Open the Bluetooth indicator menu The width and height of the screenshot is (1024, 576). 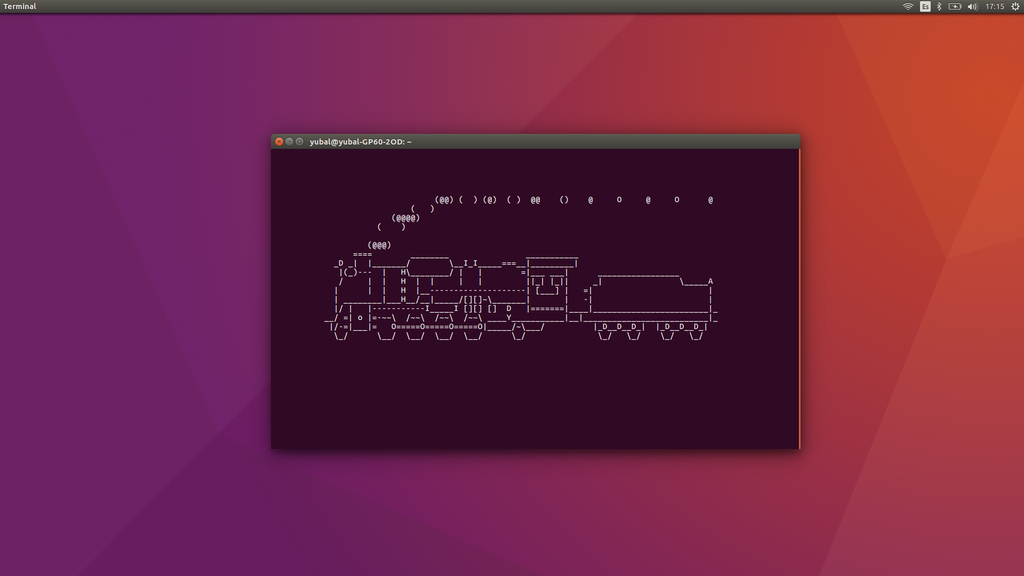click(939, 6)
